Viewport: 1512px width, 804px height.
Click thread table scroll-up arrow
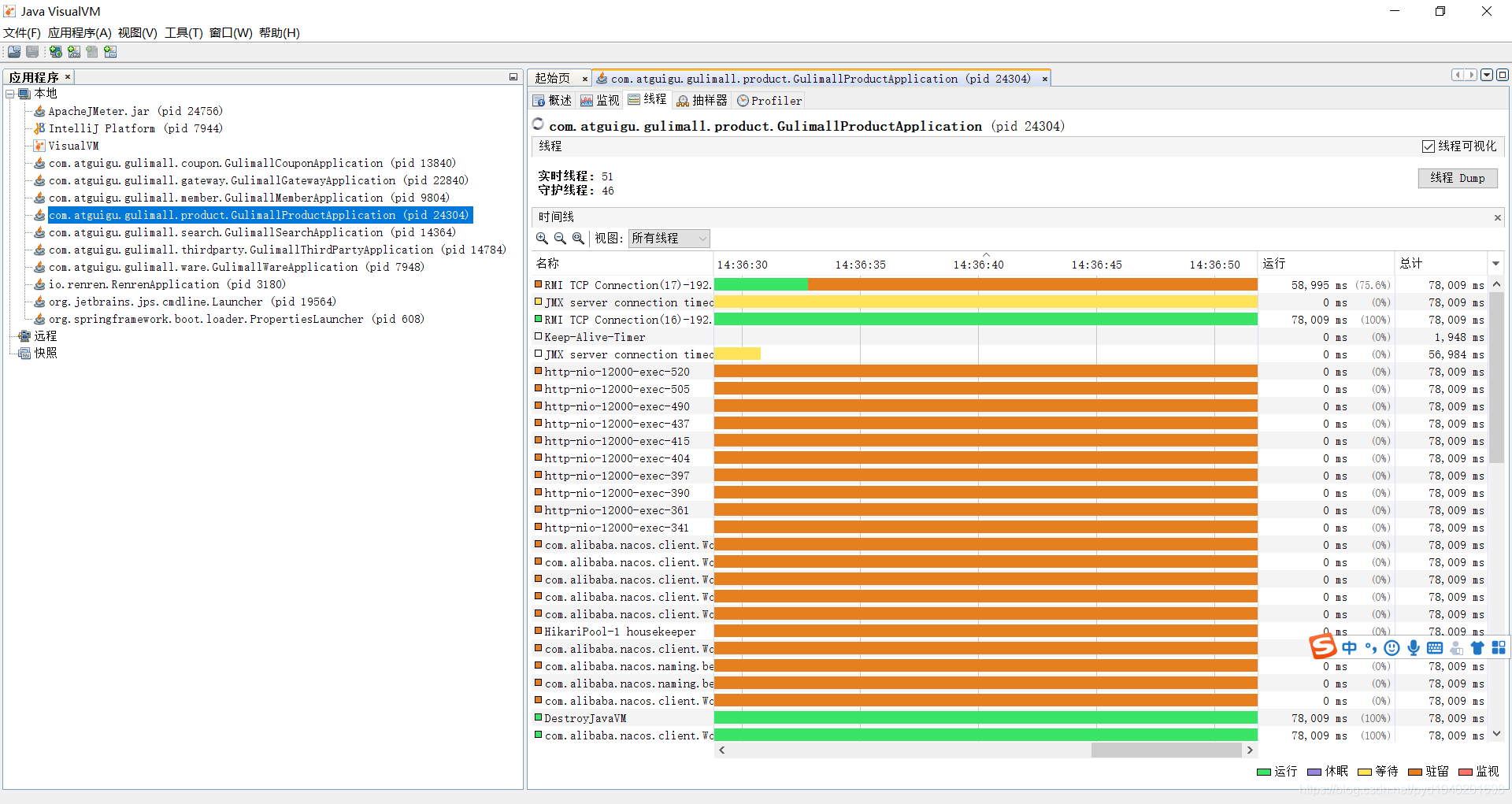click(x=1496, y=284)
